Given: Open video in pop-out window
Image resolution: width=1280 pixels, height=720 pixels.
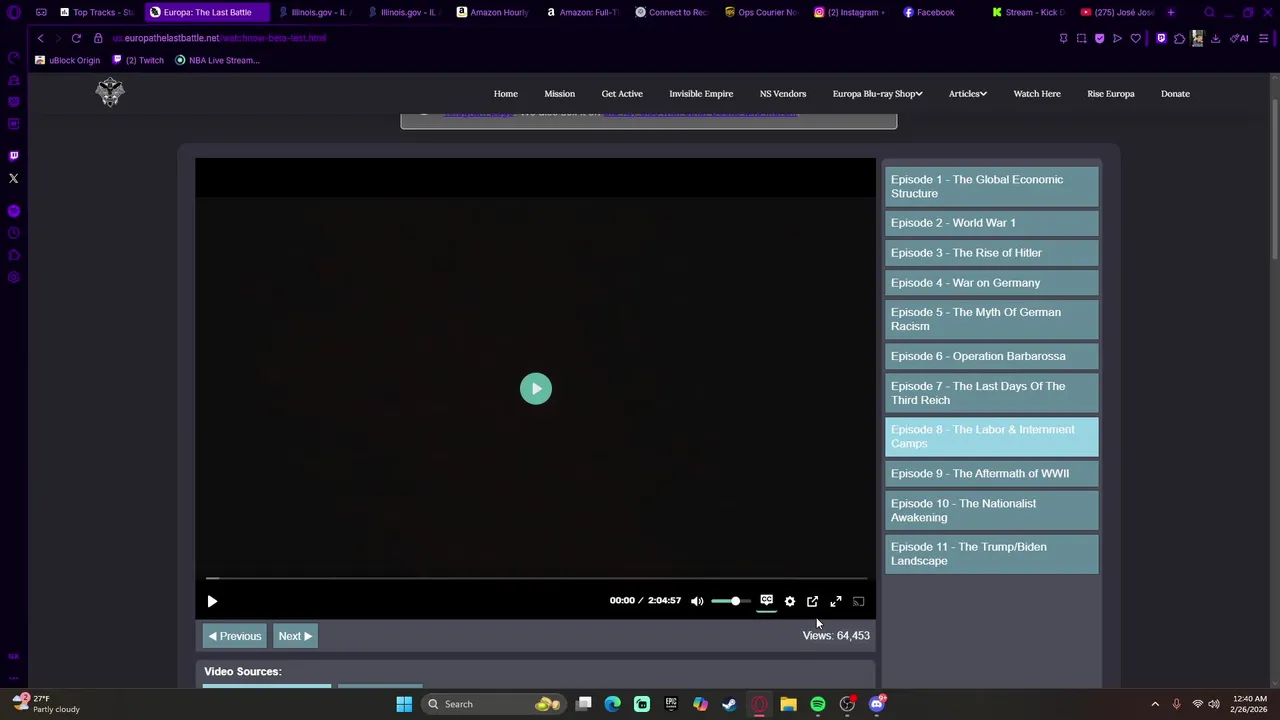Looking at the screenshot, I should tap(813, 601).
